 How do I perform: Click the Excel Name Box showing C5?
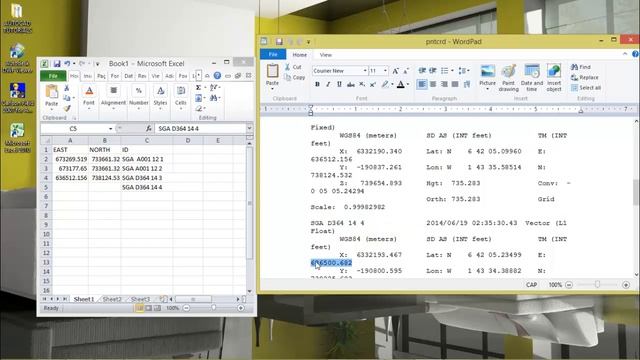click(73, 129)
